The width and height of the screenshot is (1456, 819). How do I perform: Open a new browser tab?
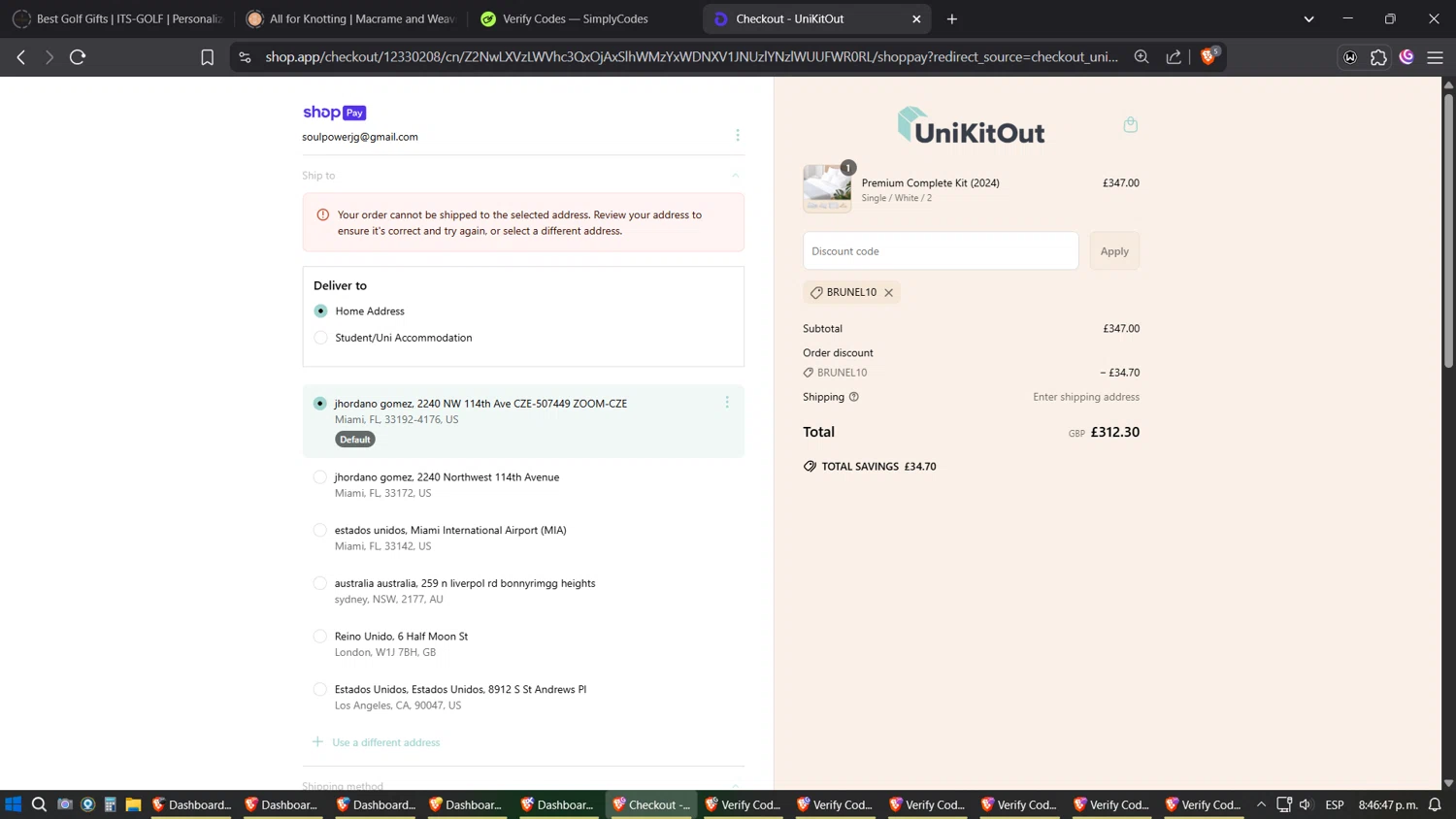tap(951, 18)
